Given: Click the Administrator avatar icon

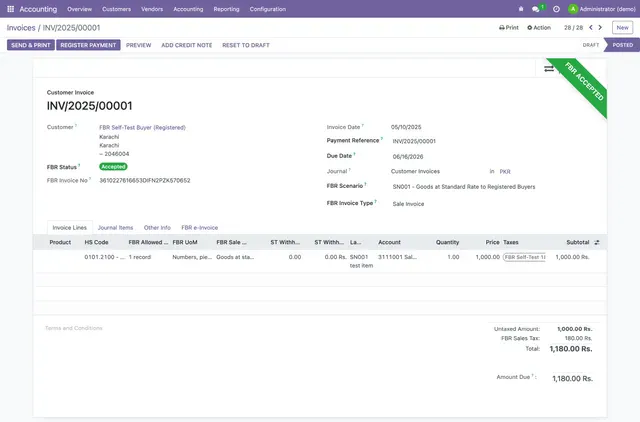Looking at the screenshot, I should pos(573,9).
